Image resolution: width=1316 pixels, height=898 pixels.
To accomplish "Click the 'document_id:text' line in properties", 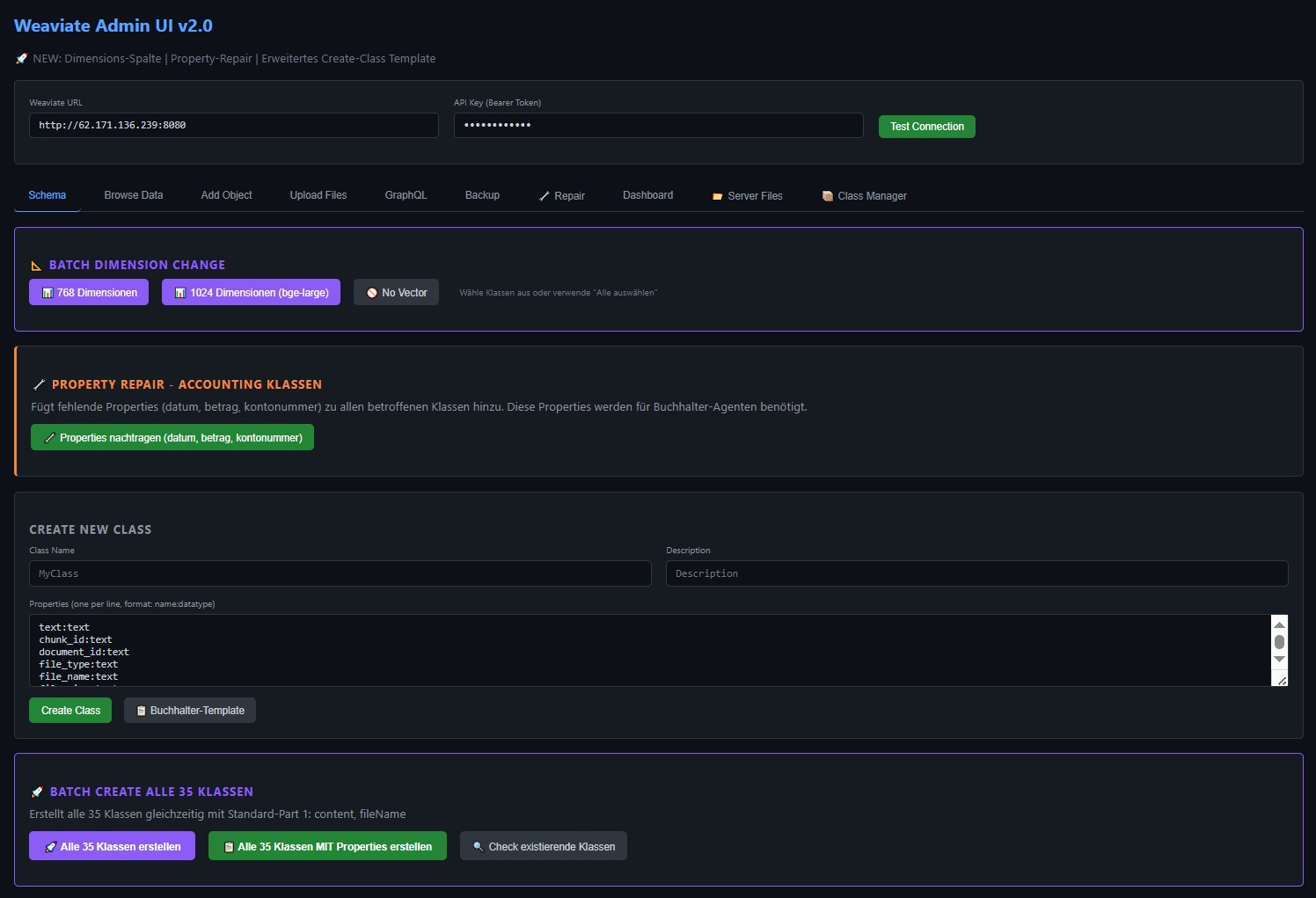I will 84,652.
